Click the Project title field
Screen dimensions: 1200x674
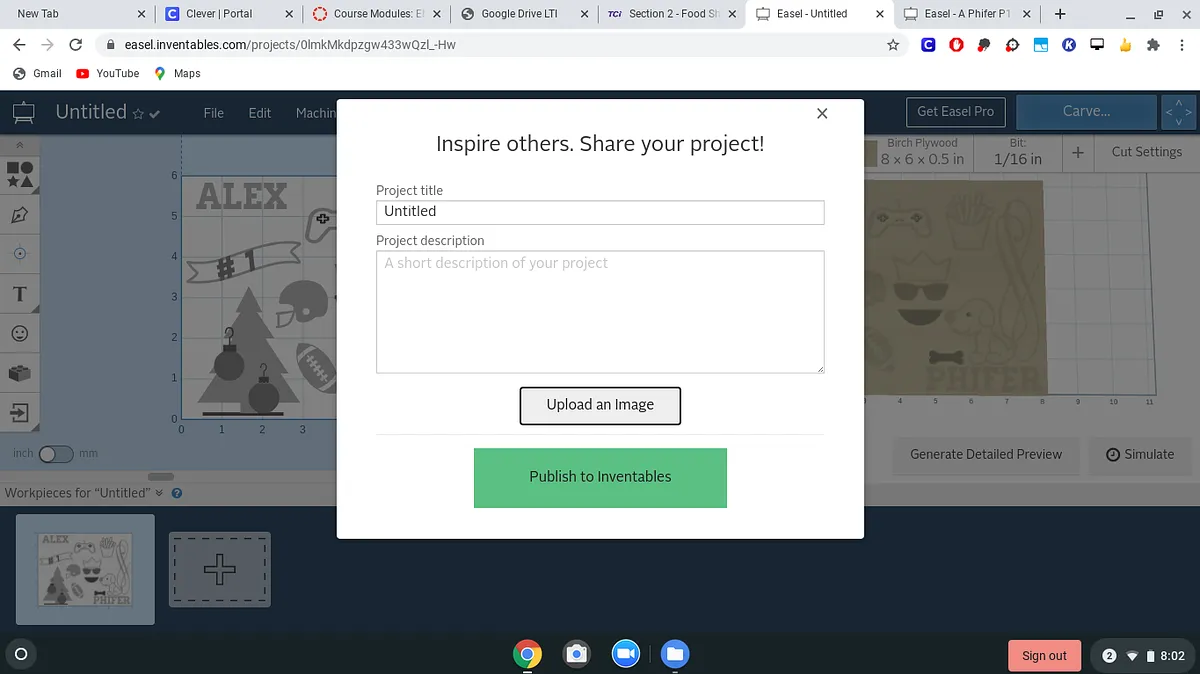tap(600, 211)
